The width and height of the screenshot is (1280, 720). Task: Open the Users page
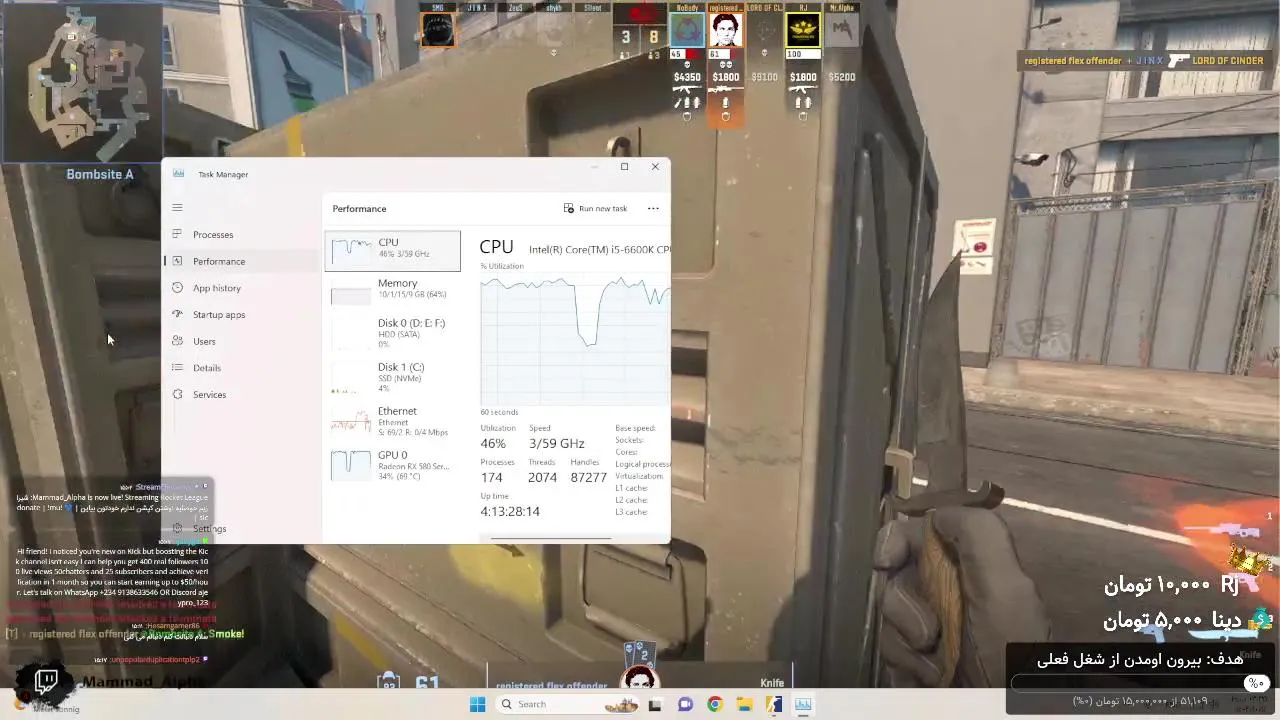pyautogui.click(x=240, y=341)
